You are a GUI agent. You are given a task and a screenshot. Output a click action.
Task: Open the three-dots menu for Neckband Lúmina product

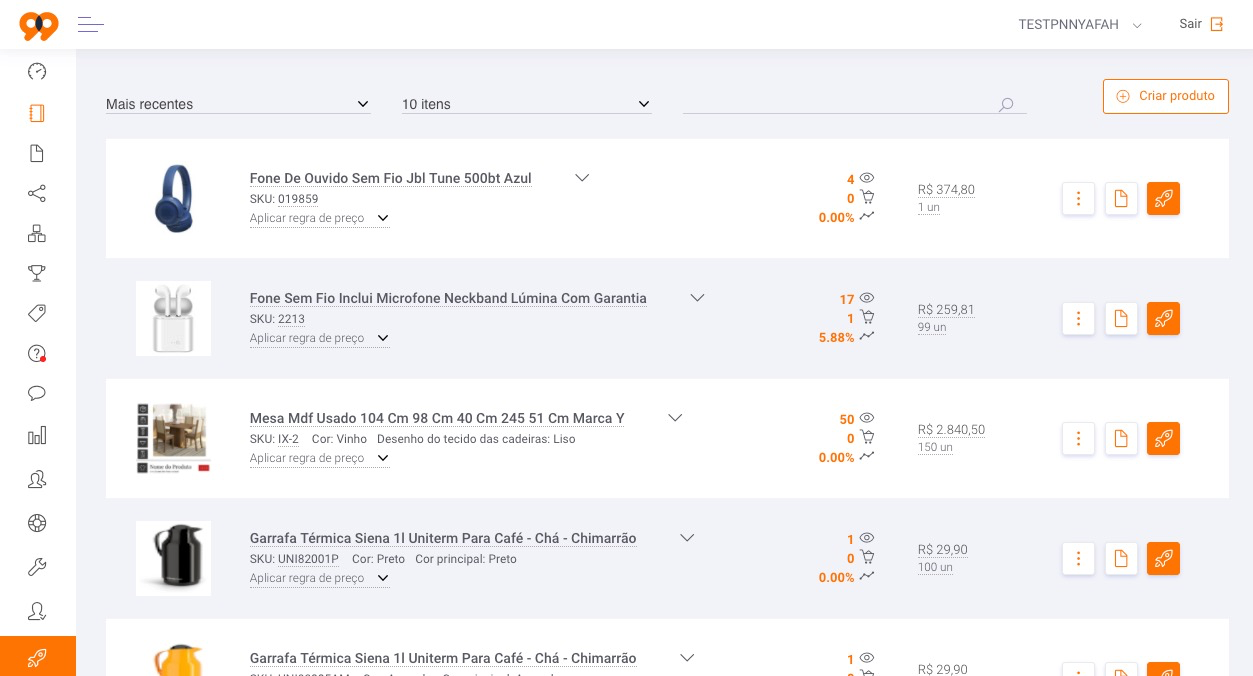click(x=1078, y=318)
